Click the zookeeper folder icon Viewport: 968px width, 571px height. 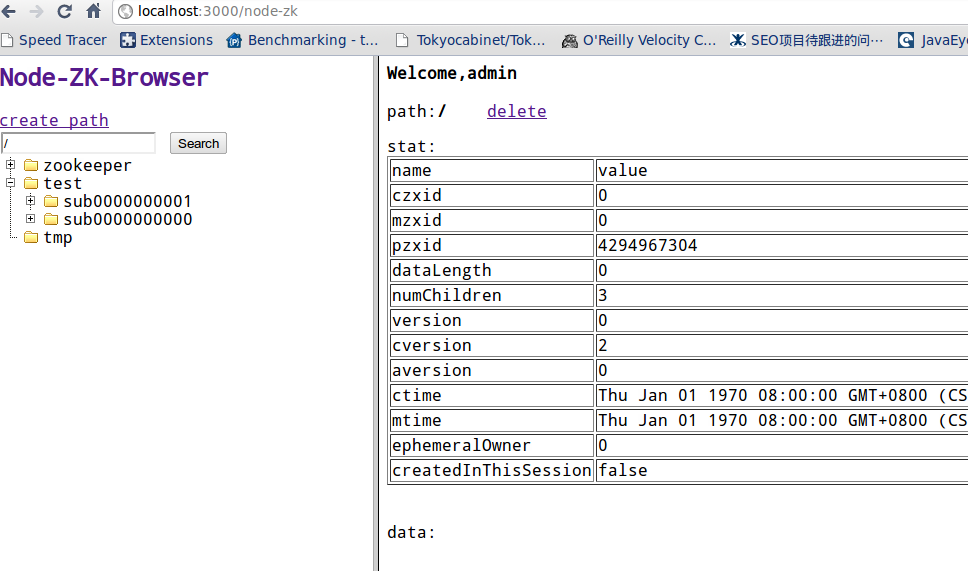click(x=30, y=165)
